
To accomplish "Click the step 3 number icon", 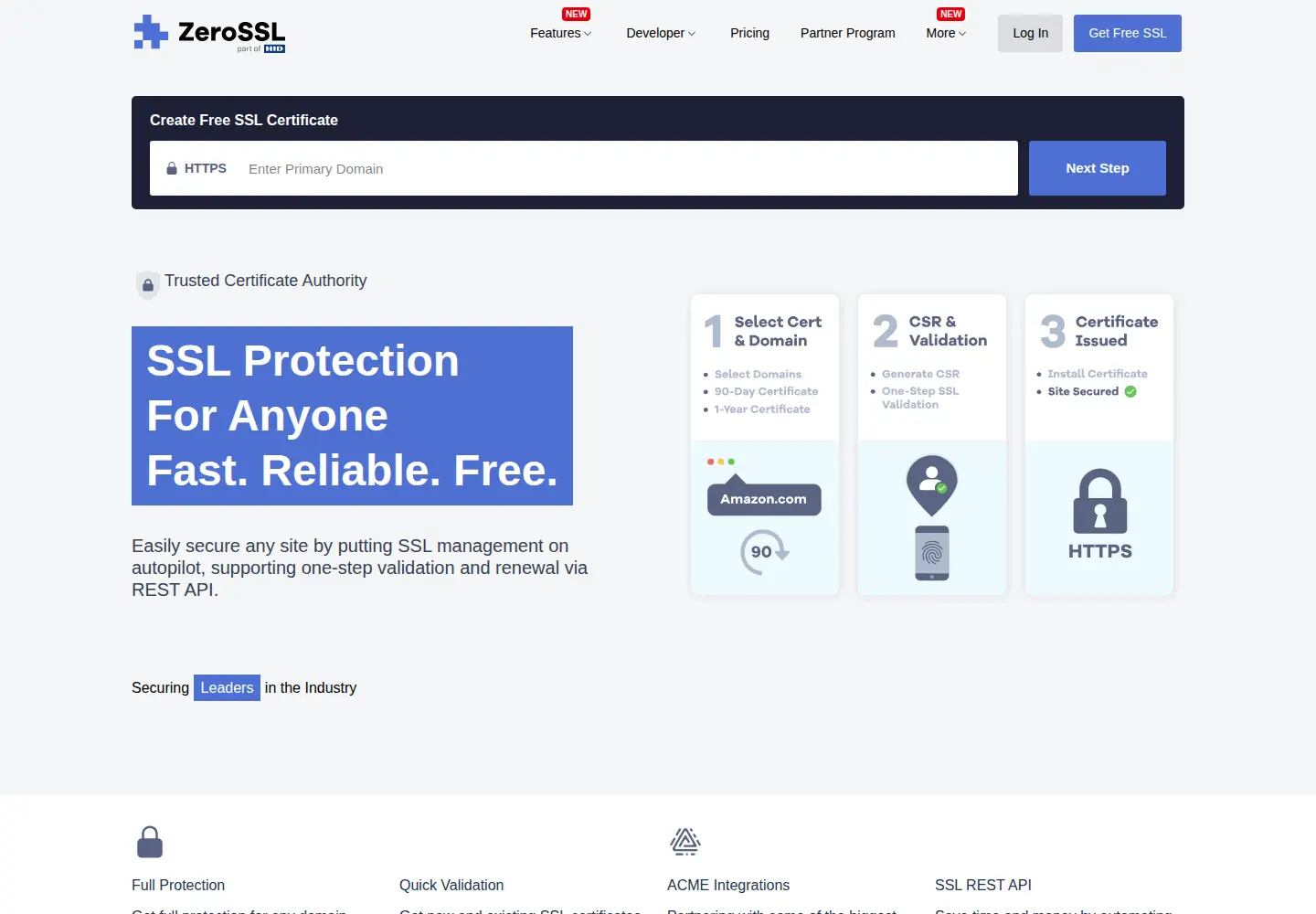I will (1053, 331).
